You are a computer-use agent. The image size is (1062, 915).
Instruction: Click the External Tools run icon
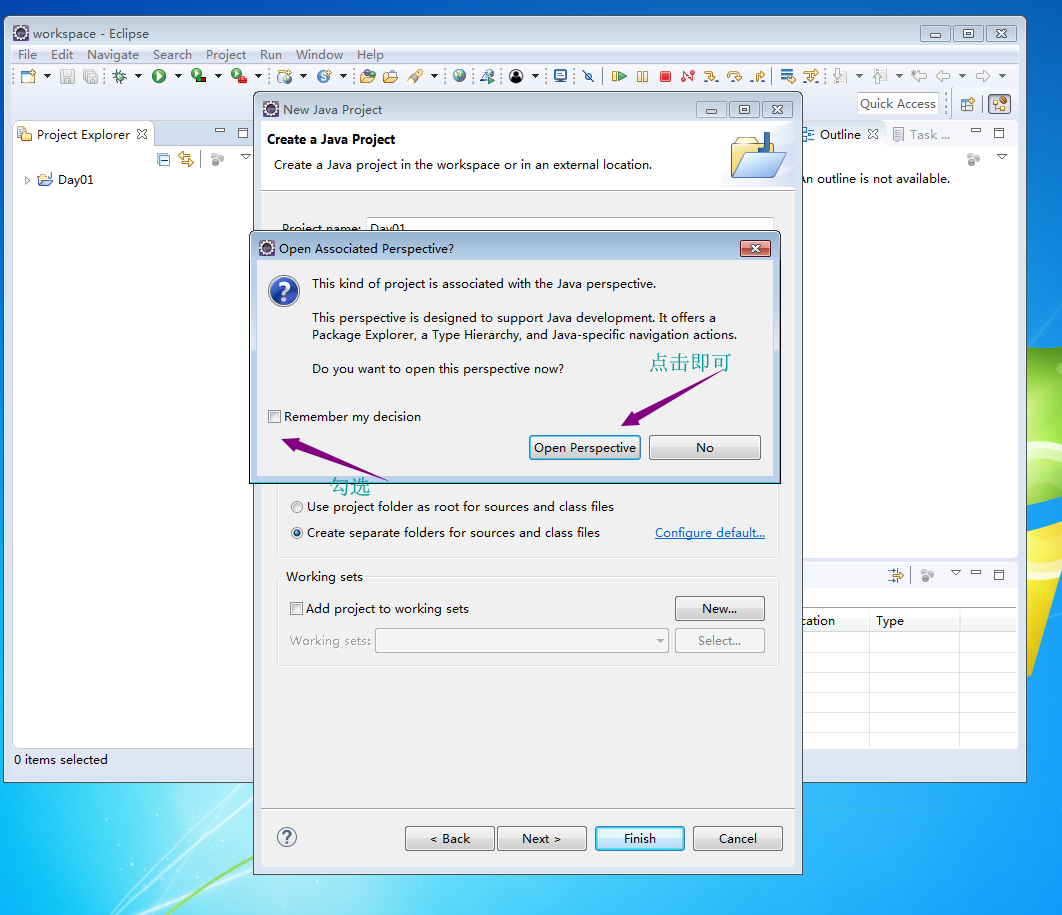pyautogui.click(x=238, y=76)
